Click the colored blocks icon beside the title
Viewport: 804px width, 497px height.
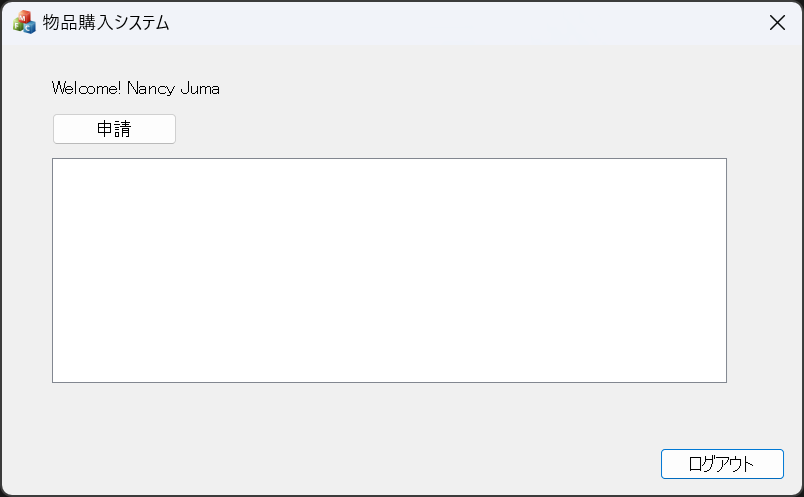tap(24, 23)
